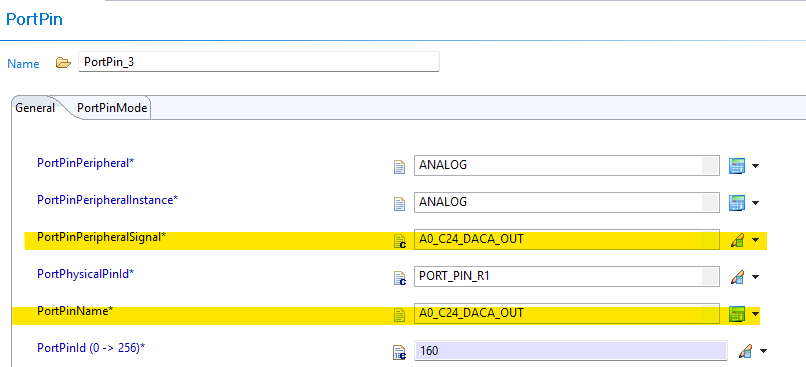
Task: Open the dropdown arrow for PortPinId row
Action: click(x=763, y=352)
